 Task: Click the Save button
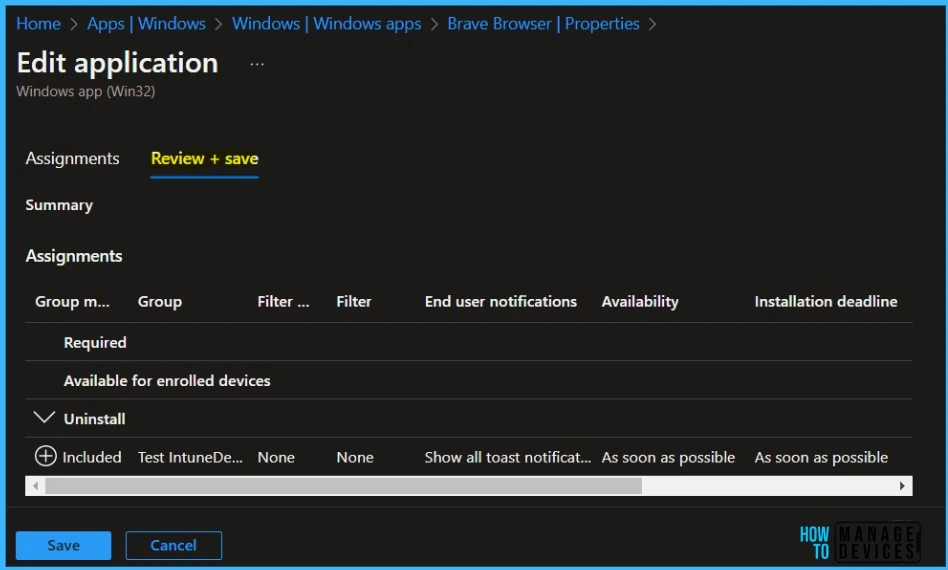[63, 545]
